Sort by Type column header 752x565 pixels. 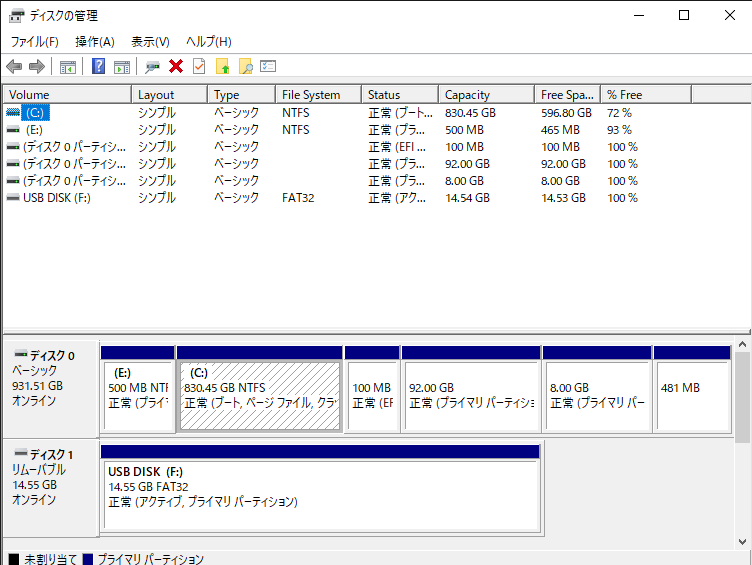[242, 94]
